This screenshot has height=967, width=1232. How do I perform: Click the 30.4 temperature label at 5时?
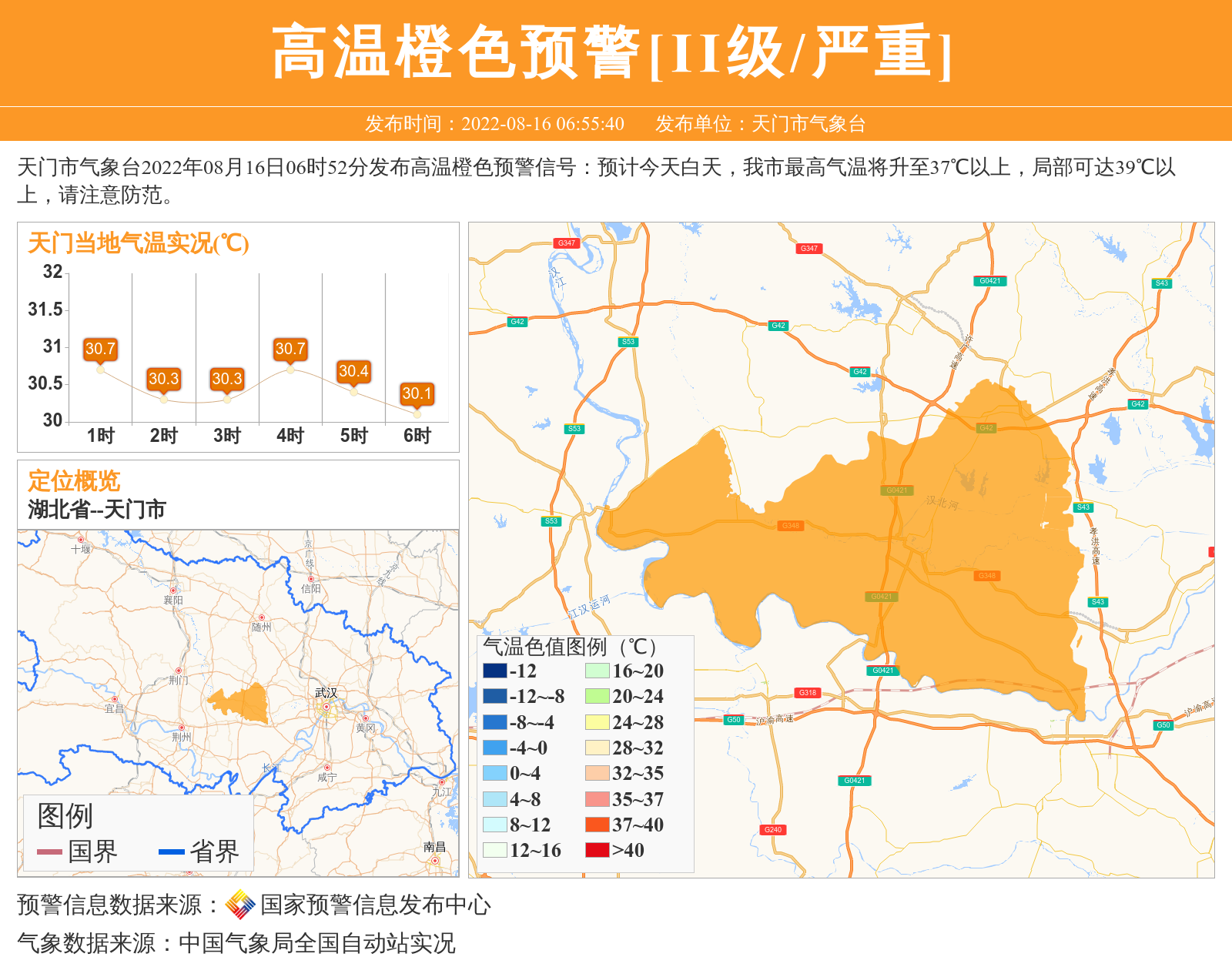[353, 371]
